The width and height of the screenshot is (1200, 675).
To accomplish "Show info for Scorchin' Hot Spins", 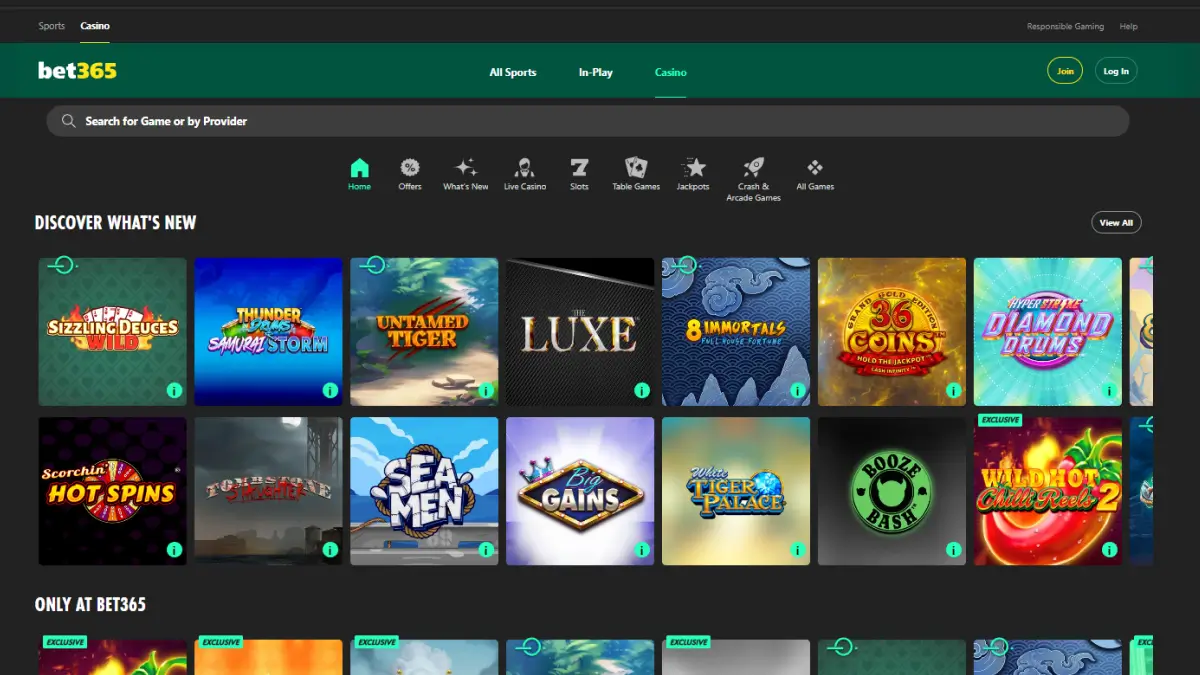I will tap(174, 549).
